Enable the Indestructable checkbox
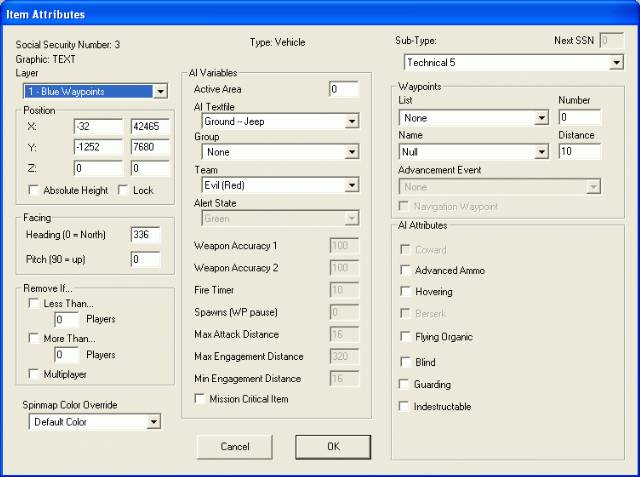The height and width of the screenshot is (477, 640). point(404,406)
